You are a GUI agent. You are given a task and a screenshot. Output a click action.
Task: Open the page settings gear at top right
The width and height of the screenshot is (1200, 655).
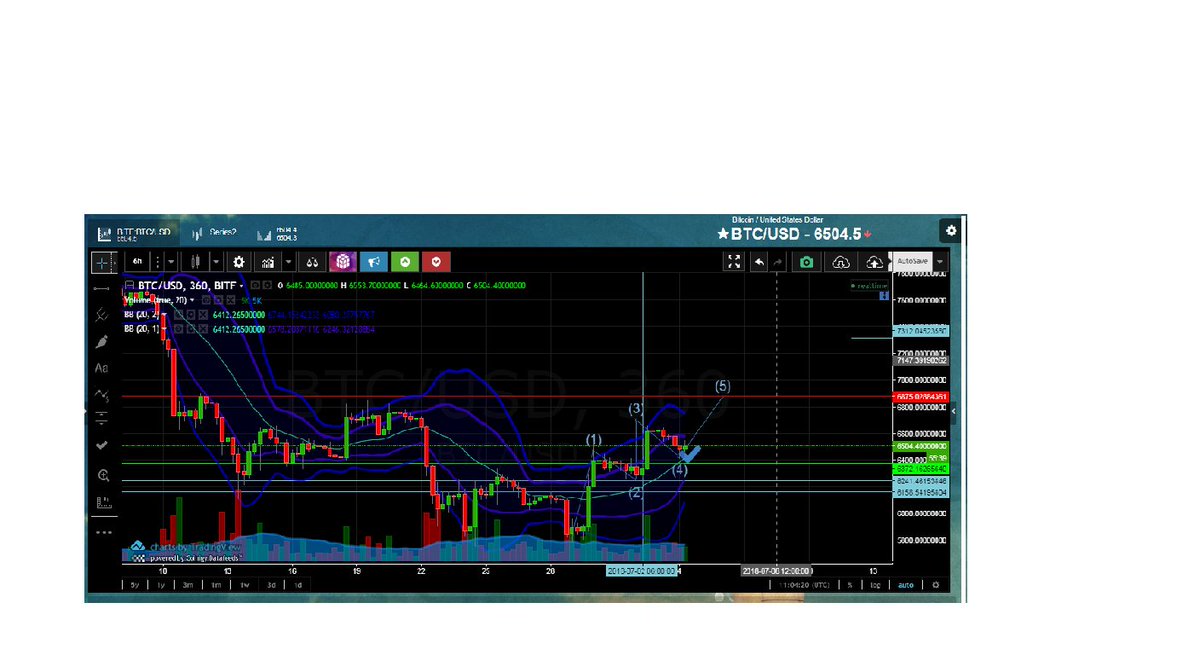point(951,231)
